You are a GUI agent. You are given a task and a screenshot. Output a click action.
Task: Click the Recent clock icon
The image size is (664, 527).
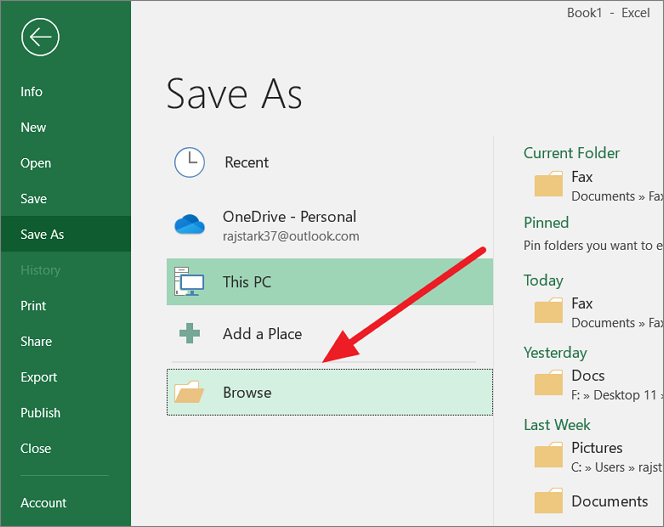[189, 162]
